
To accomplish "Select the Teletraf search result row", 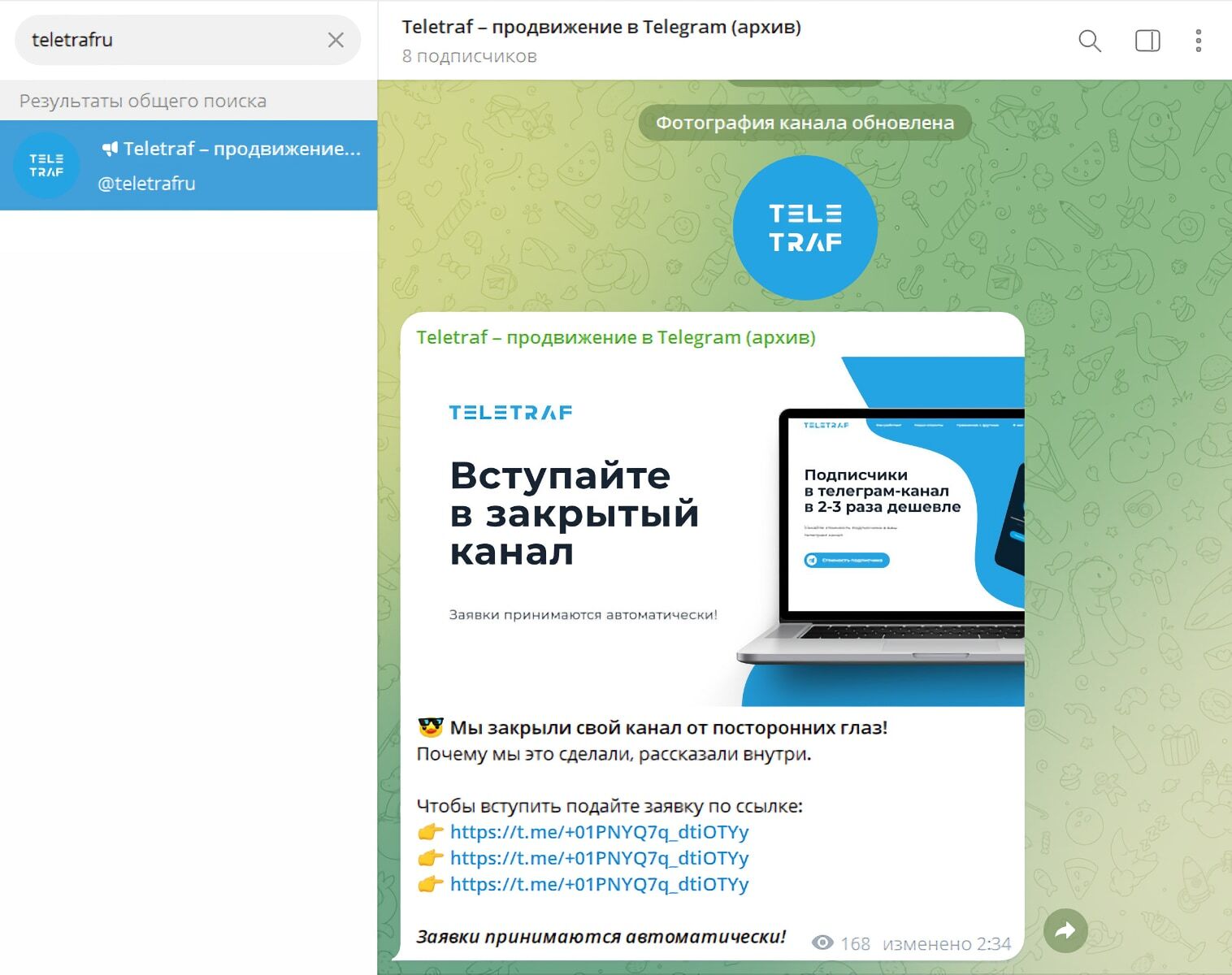I will [189, 165].
